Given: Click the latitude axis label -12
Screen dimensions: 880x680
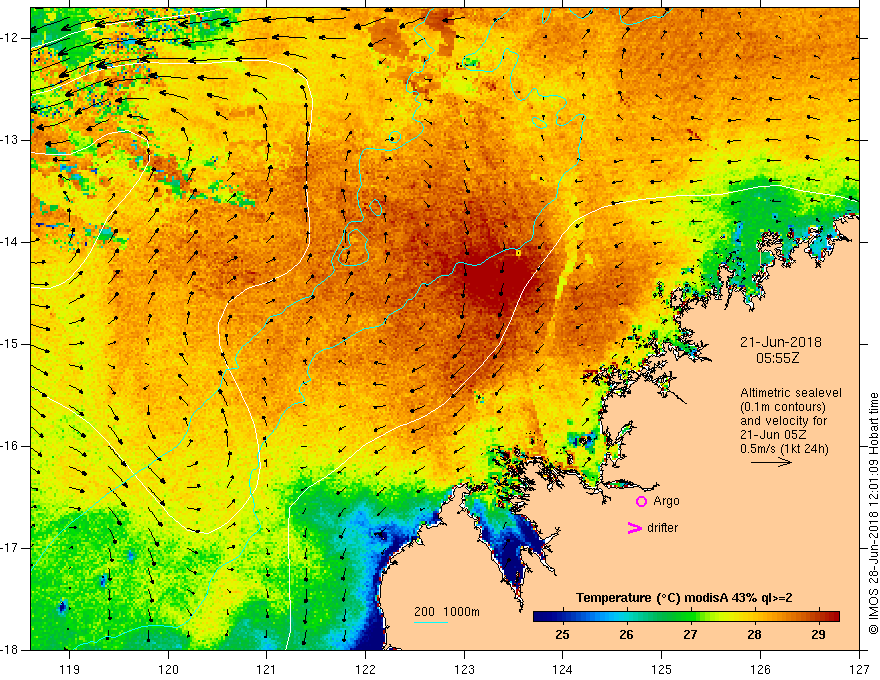Looking at the screenshot, I should pos(10,38).
